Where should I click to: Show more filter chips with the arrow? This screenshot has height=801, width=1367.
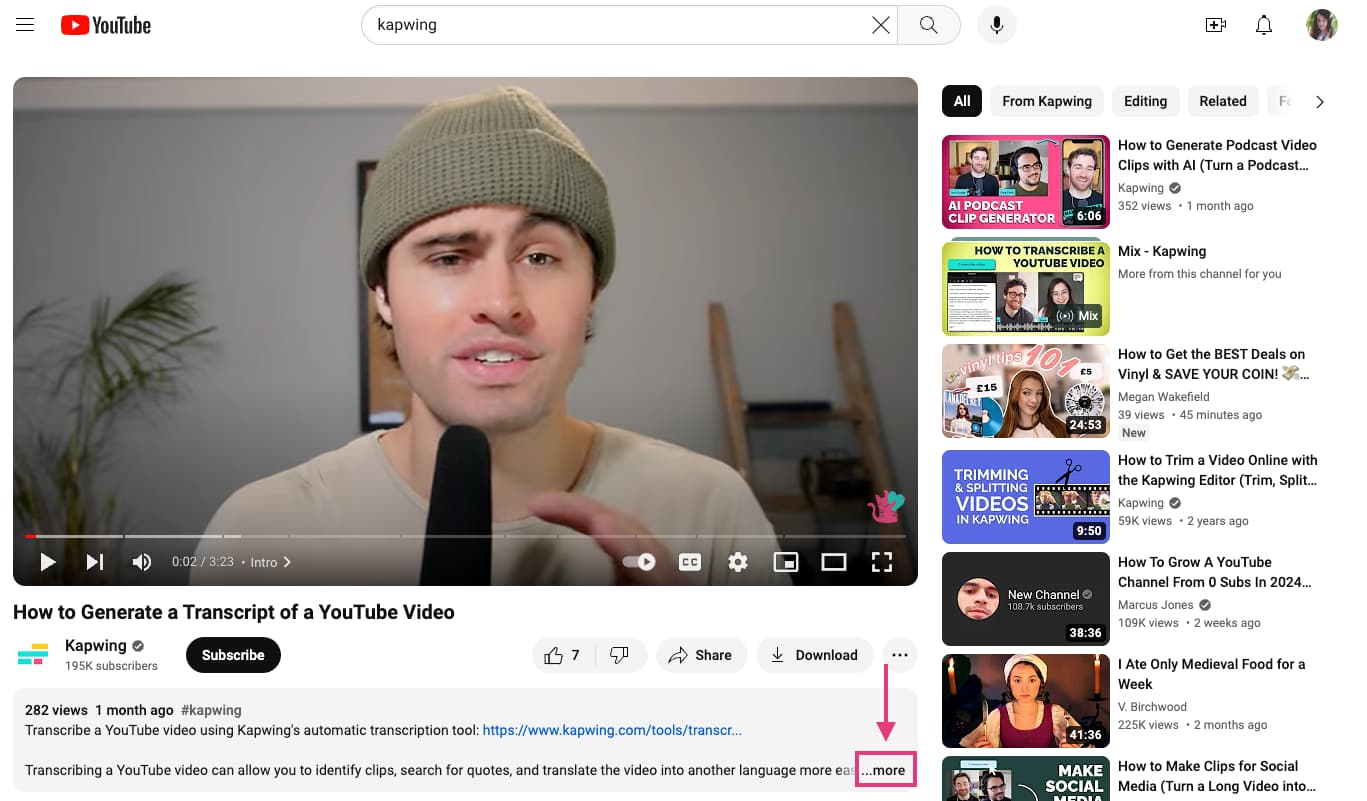(x=1319, y=101)
